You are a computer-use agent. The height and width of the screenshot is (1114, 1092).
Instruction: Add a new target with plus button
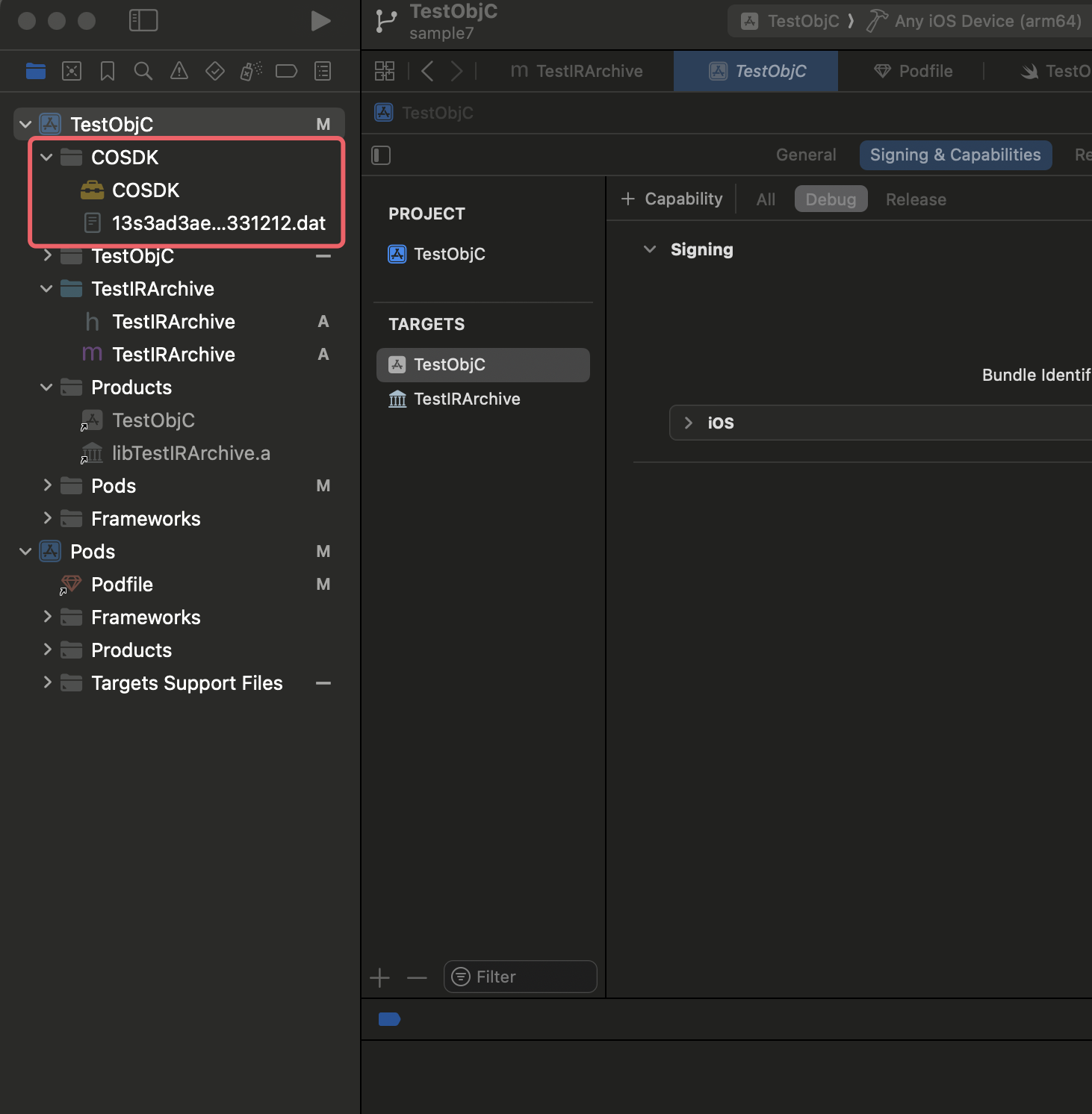380,977
